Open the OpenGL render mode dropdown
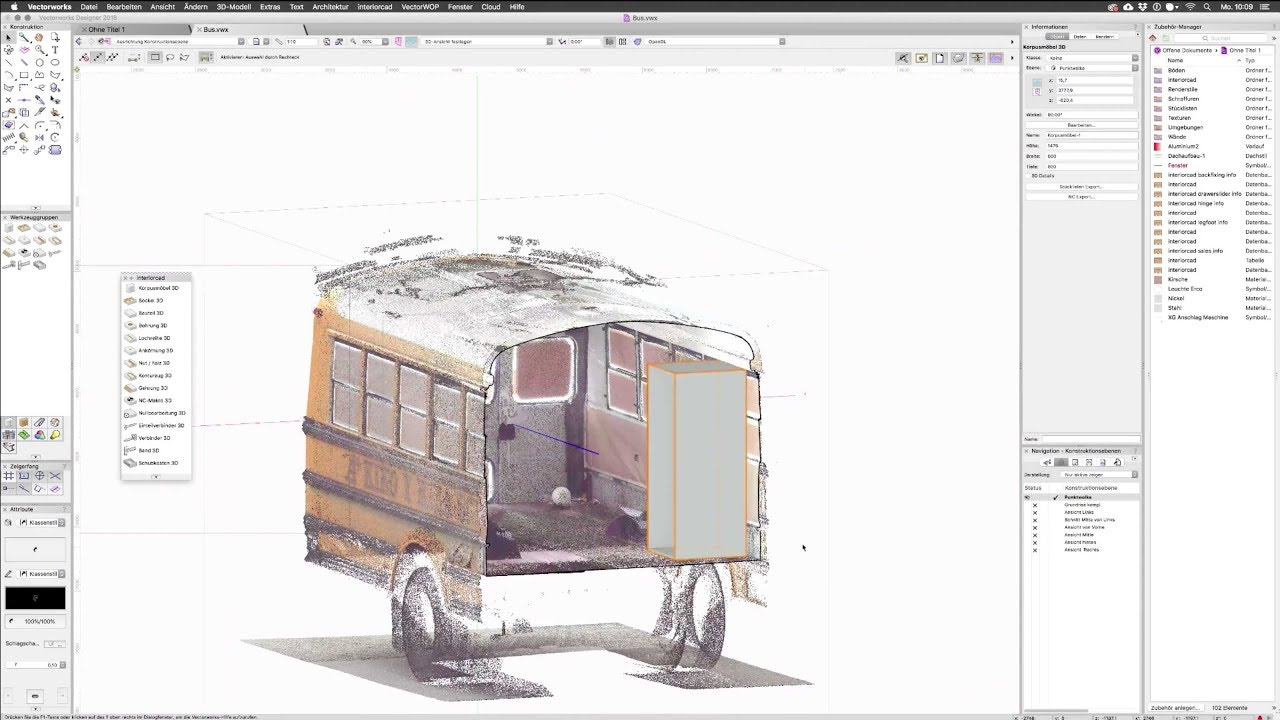This screenshot has width=1280, height=720. (x=715, y=41)
